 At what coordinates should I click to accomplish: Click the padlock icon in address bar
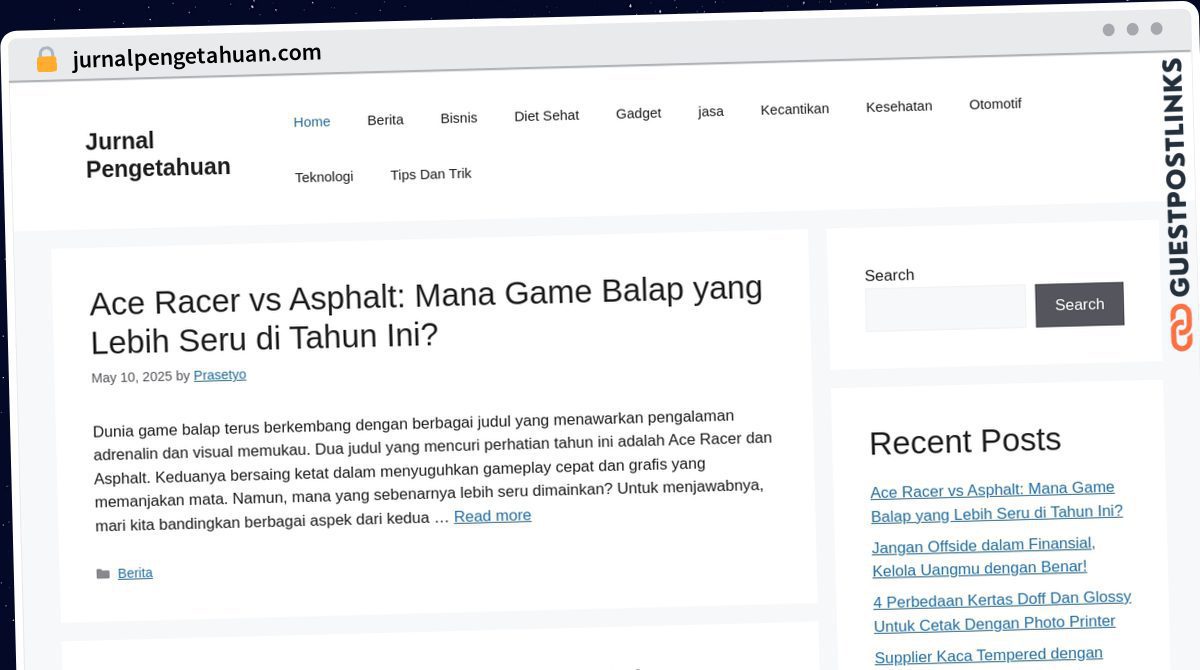click(x=46, y=60)
